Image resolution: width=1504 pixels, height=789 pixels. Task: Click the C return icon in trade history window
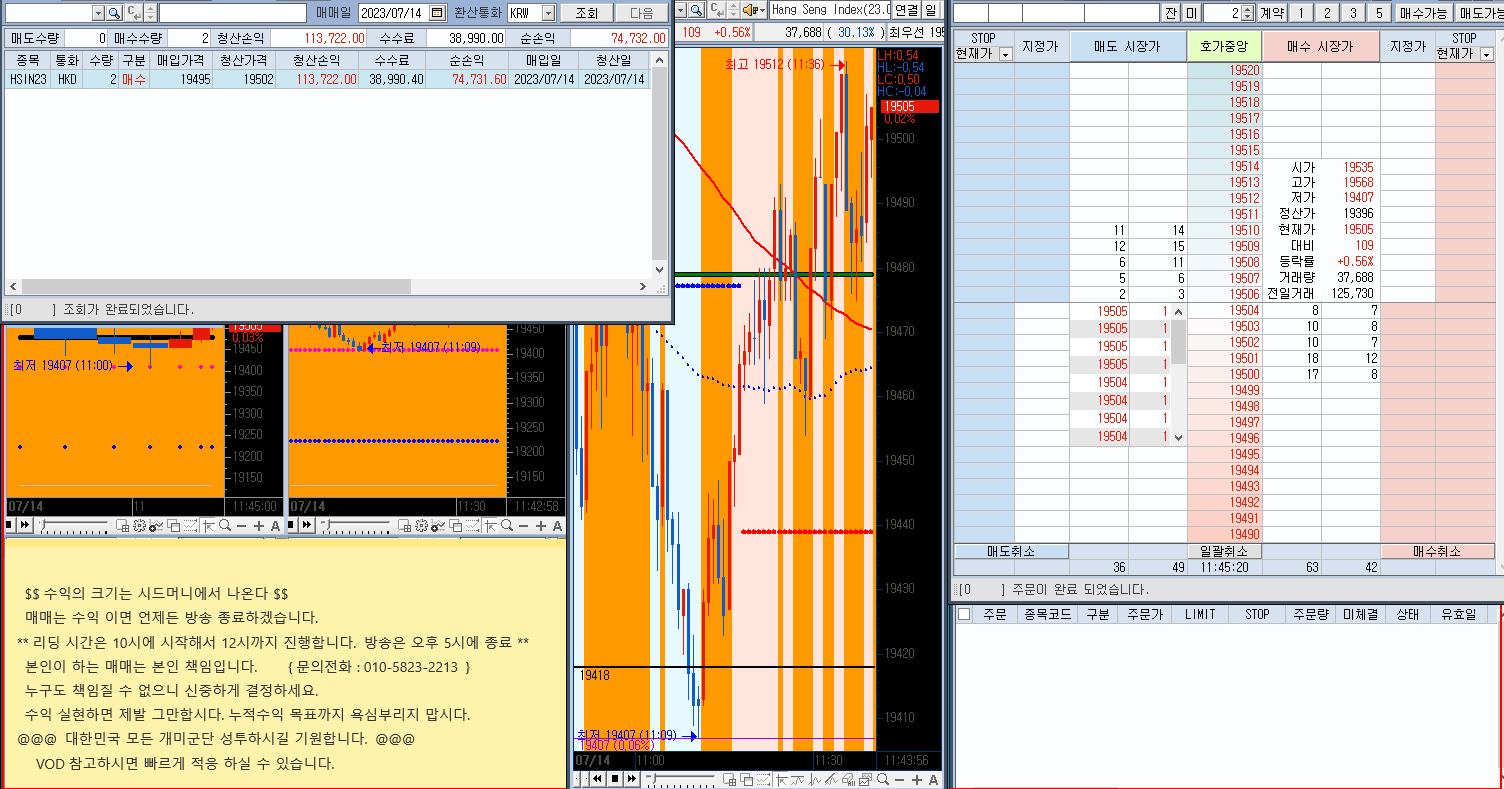click(x=133, y=13)
